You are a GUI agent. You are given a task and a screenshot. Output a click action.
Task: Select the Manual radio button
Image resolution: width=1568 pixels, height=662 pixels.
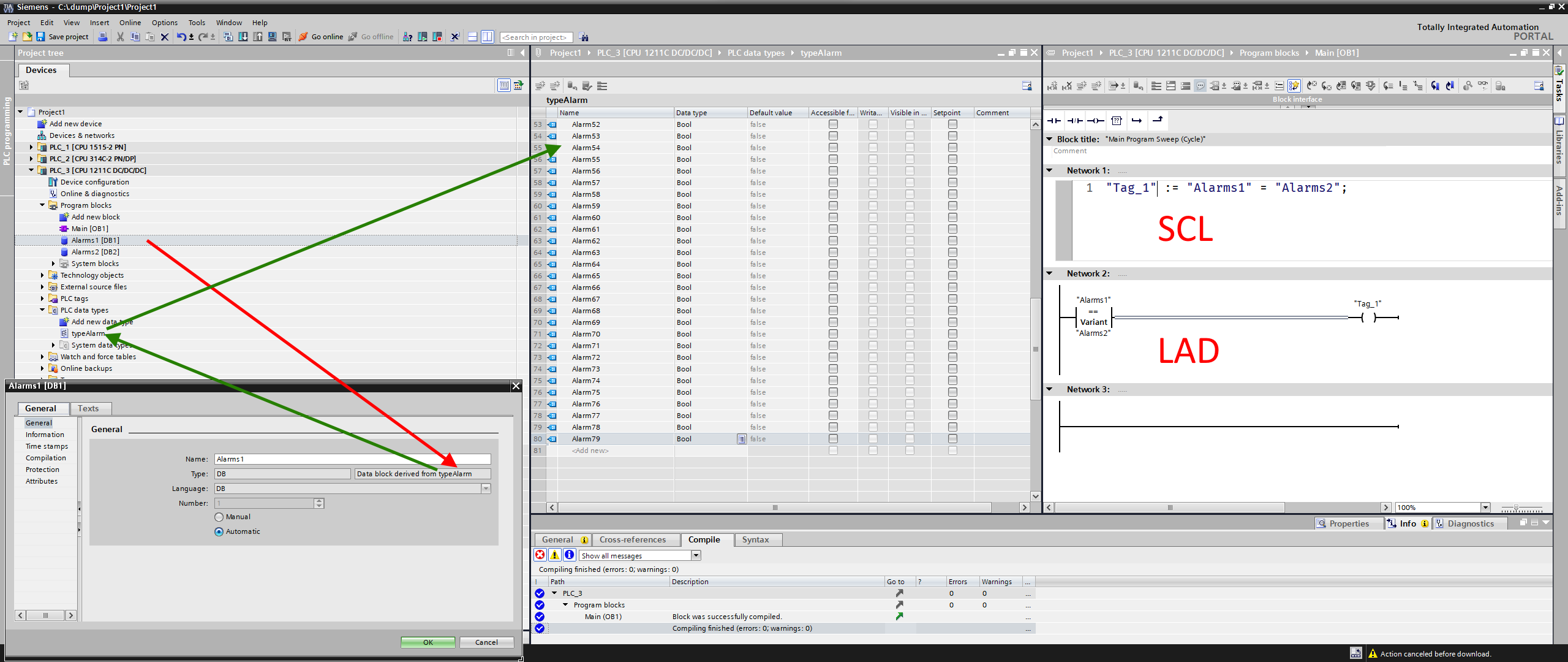(219, 517)
